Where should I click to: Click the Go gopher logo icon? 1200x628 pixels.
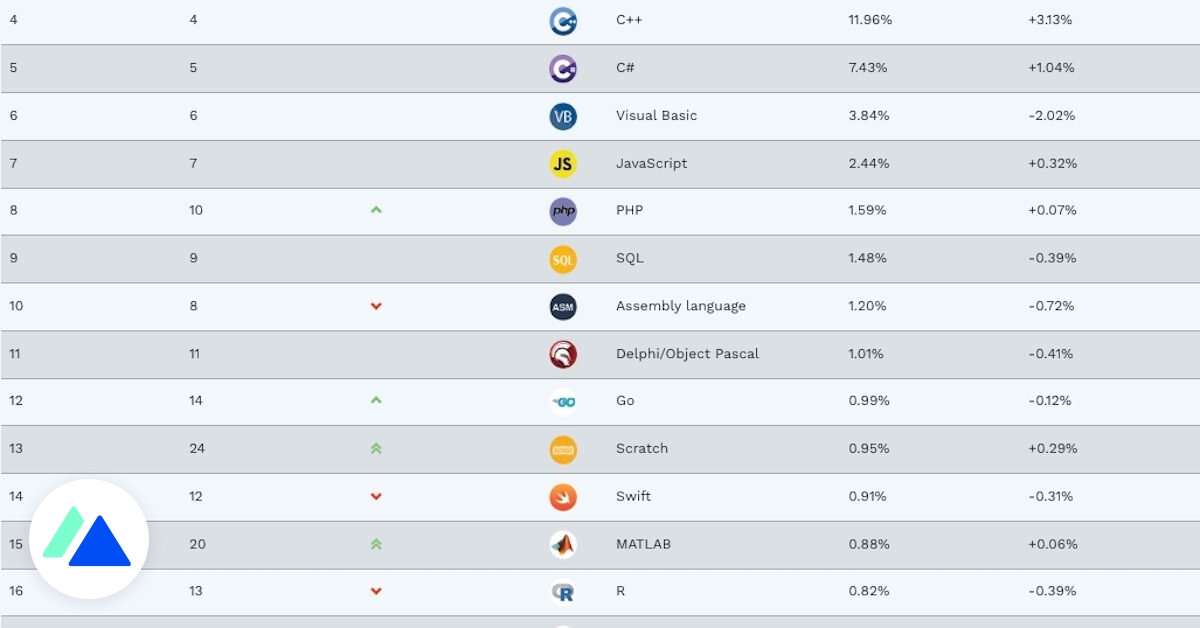[x=563, y=402]
